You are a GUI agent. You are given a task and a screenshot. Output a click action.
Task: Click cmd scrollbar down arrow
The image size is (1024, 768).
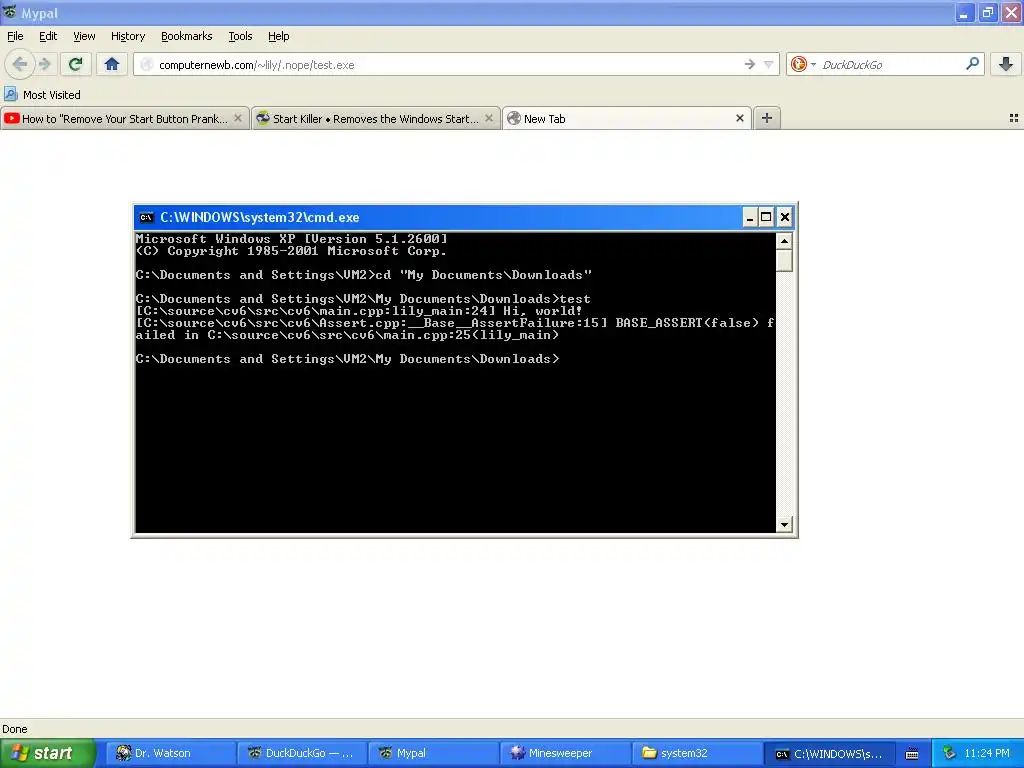784,524
